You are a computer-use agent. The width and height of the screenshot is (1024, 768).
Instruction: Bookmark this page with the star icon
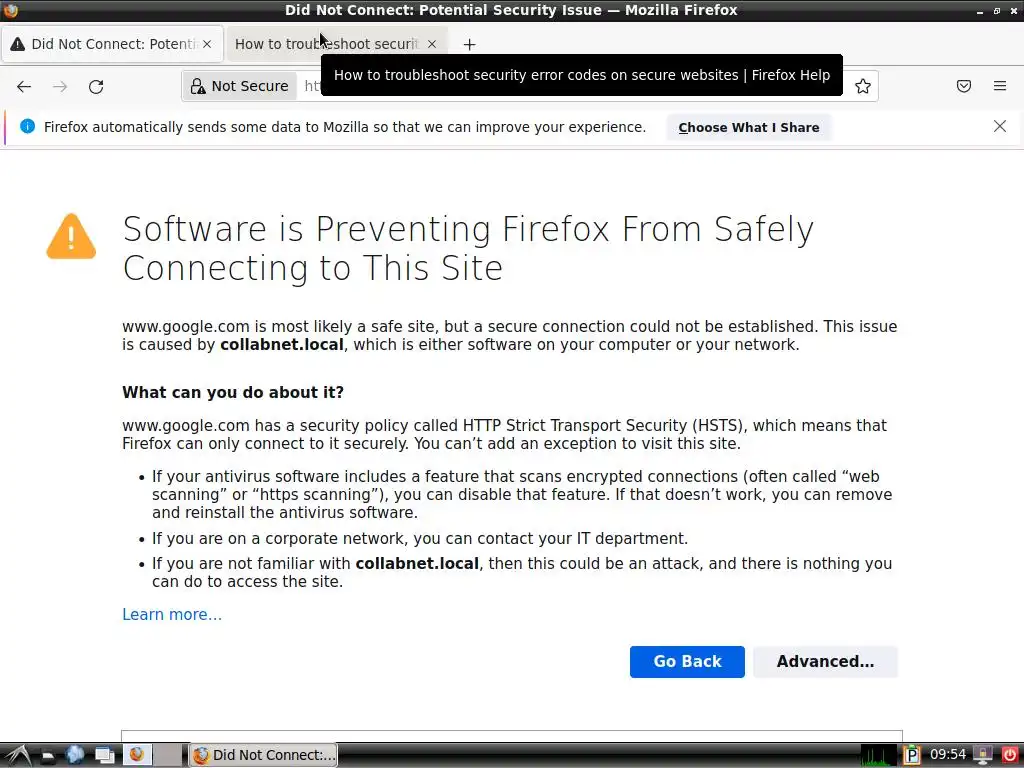[863, 86]
